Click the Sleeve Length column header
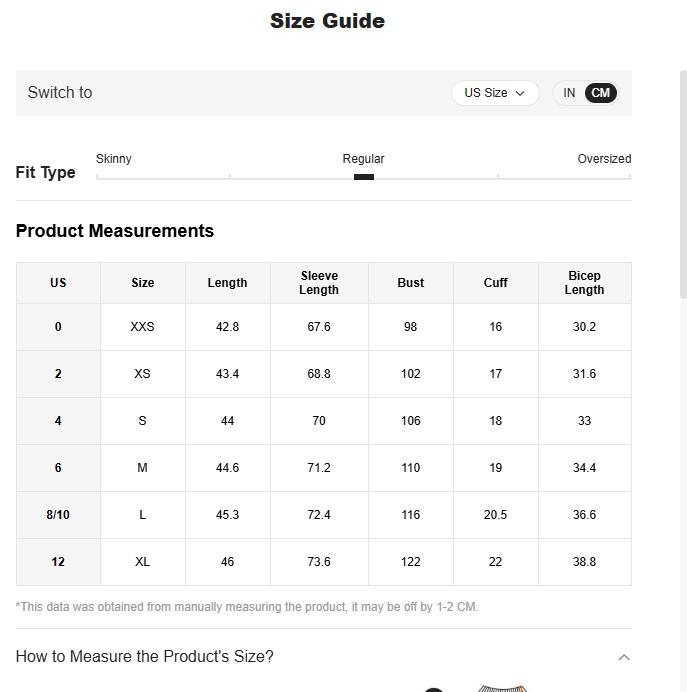 319,283
